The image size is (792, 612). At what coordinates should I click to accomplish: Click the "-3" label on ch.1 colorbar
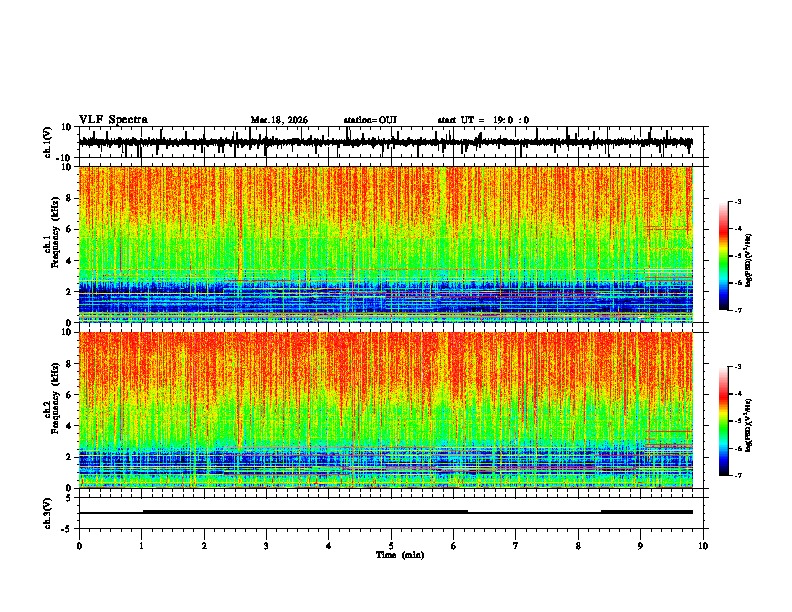point(738,202)
